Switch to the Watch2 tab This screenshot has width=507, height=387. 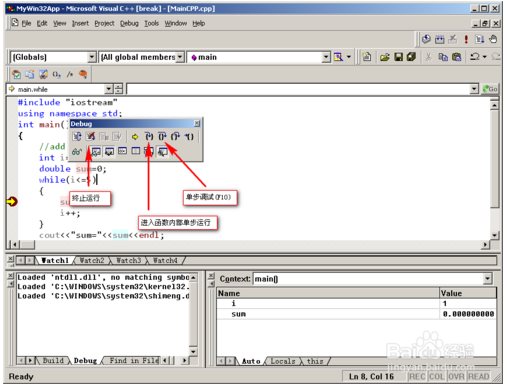pyautogui.click(x=92, y=260)
